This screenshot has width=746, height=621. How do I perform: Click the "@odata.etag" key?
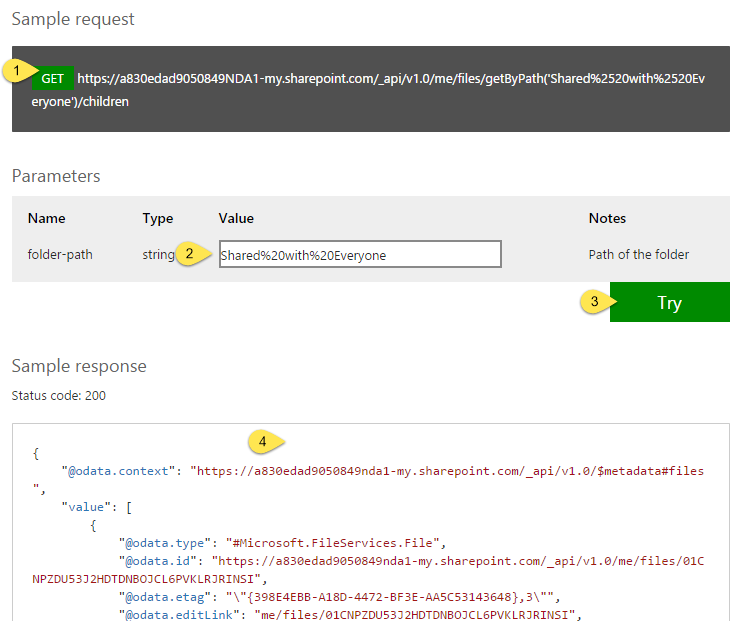click(x=165, y=597)
